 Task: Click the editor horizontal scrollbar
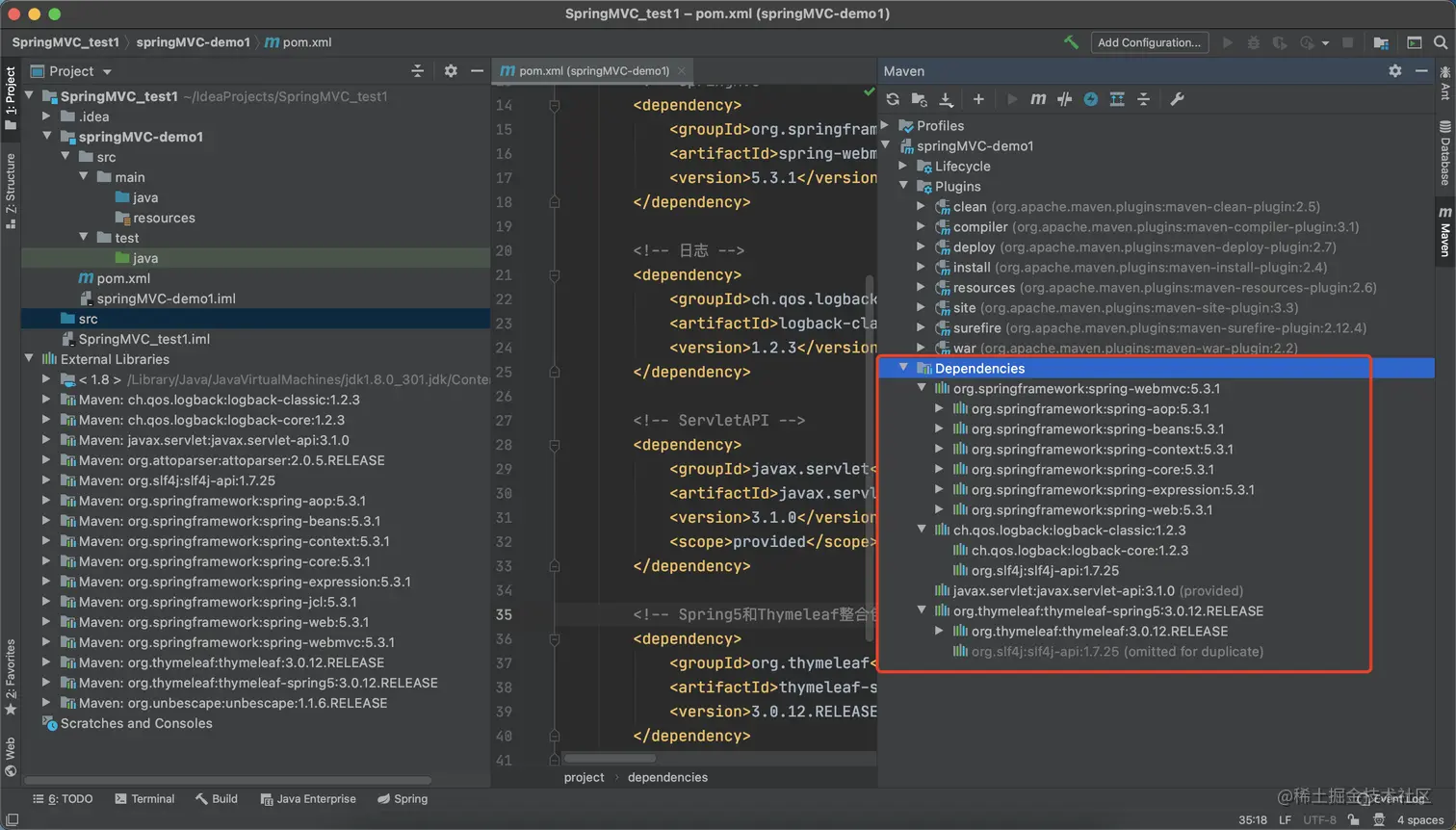pos(611,758)
